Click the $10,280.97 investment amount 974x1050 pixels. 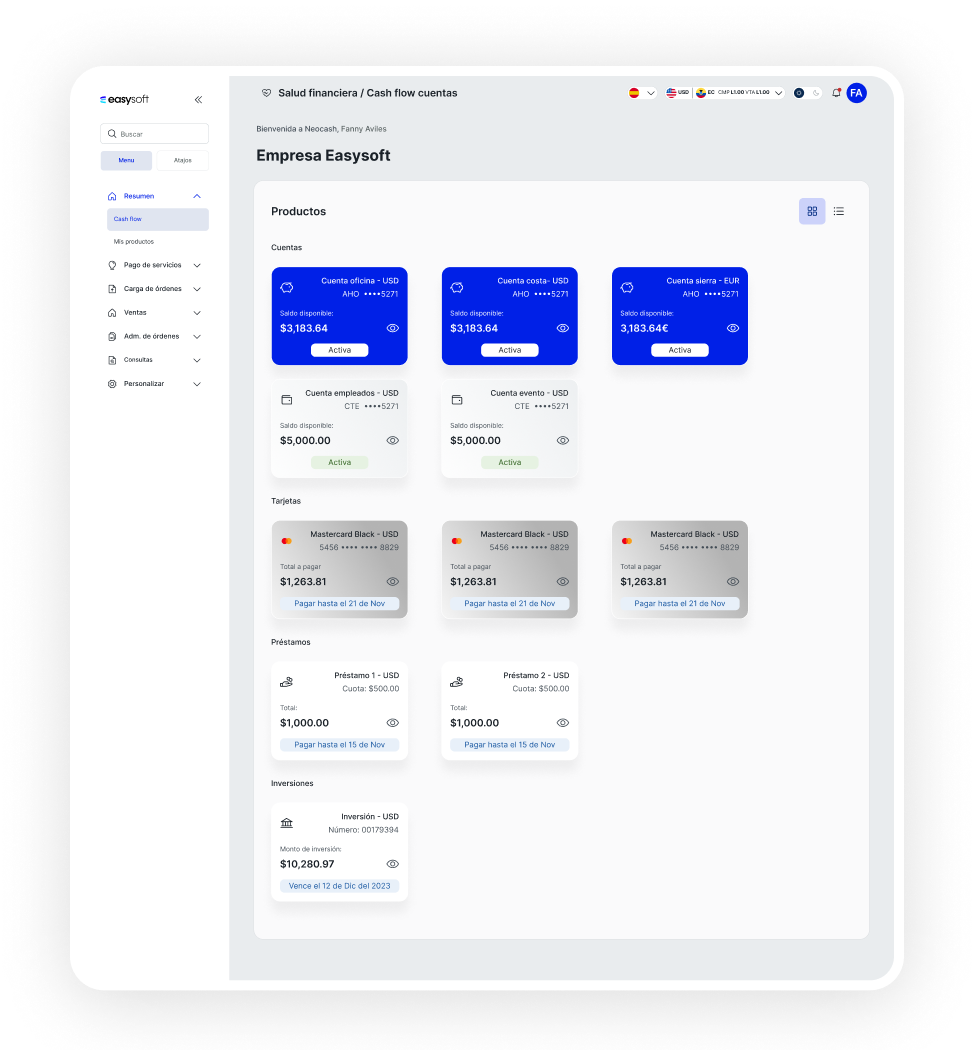click(x=307, y=865)
